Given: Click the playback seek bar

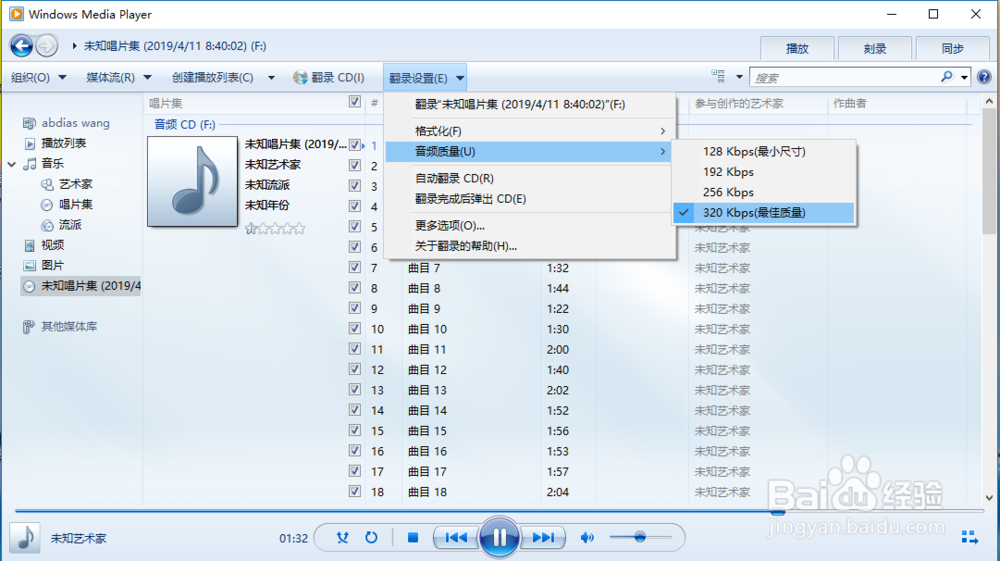Looking at the screenshot, I should tap(500, 511).
